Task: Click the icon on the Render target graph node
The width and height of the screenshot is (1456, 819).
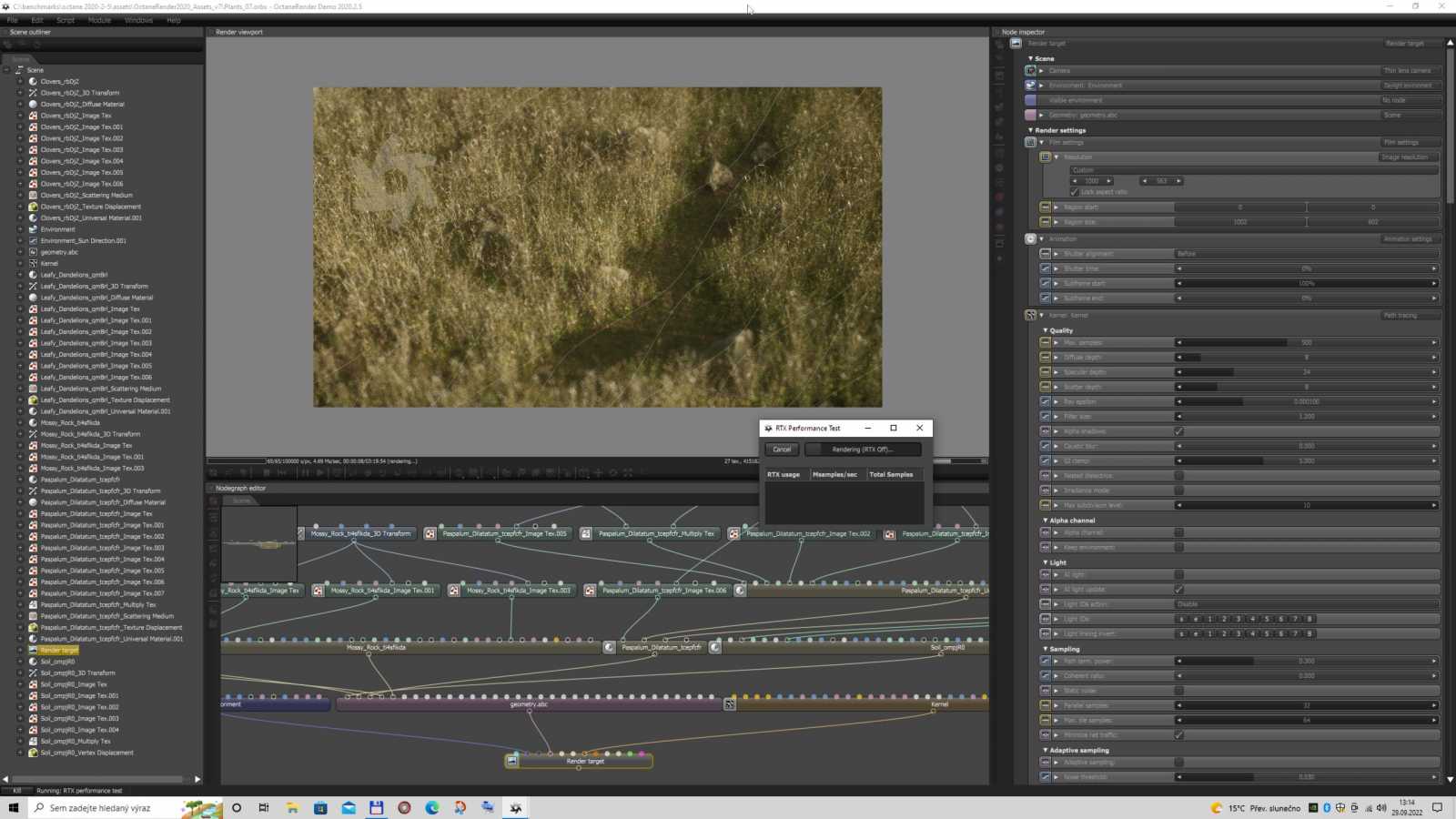Action: (x=512, y=761)
